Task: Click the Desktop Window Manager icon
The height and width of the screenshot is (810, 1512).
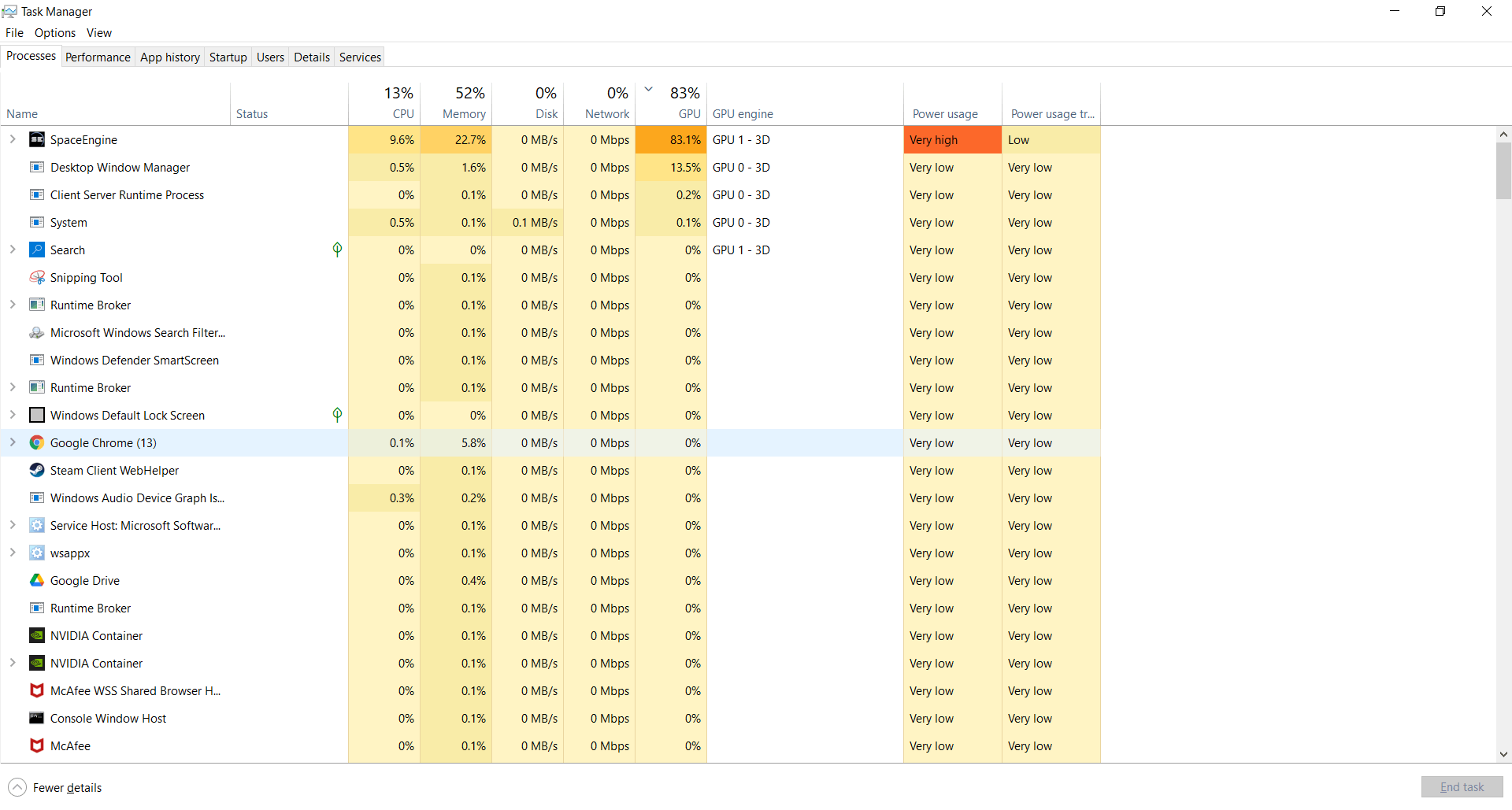Action: tap(37, 167)
